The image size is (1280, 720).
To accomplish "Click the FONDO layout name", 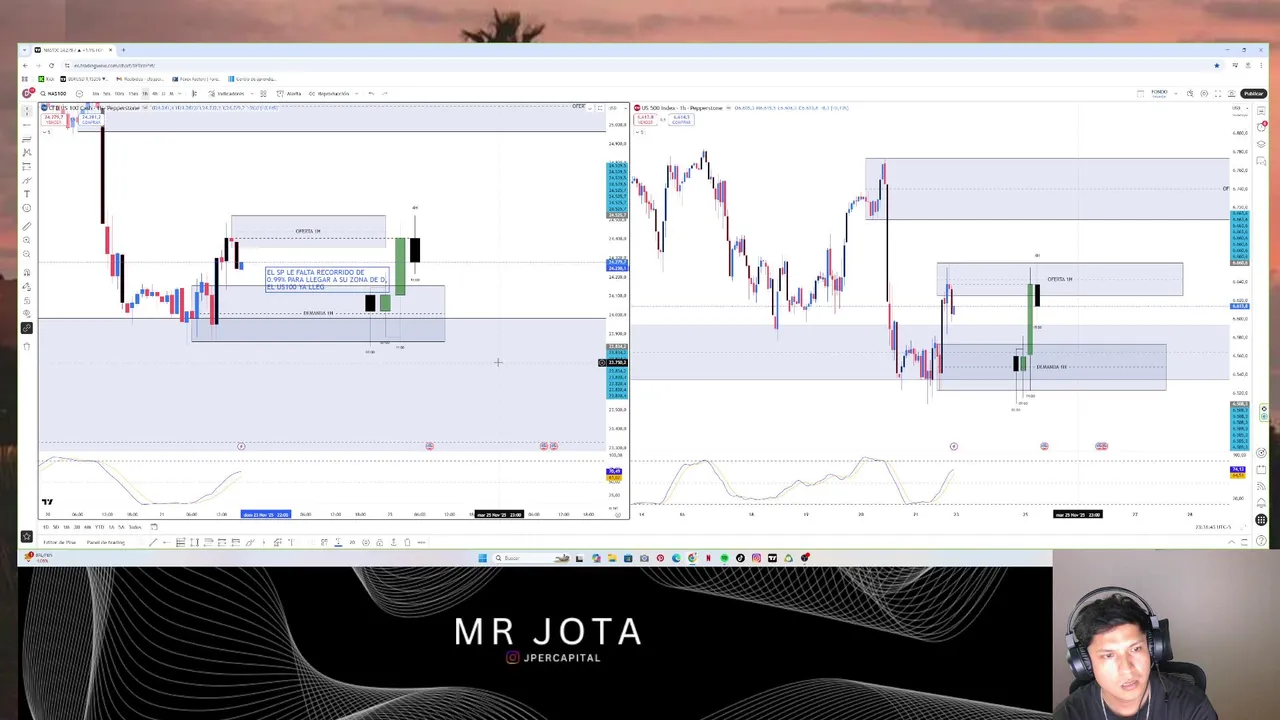I will click(1159, 92).
